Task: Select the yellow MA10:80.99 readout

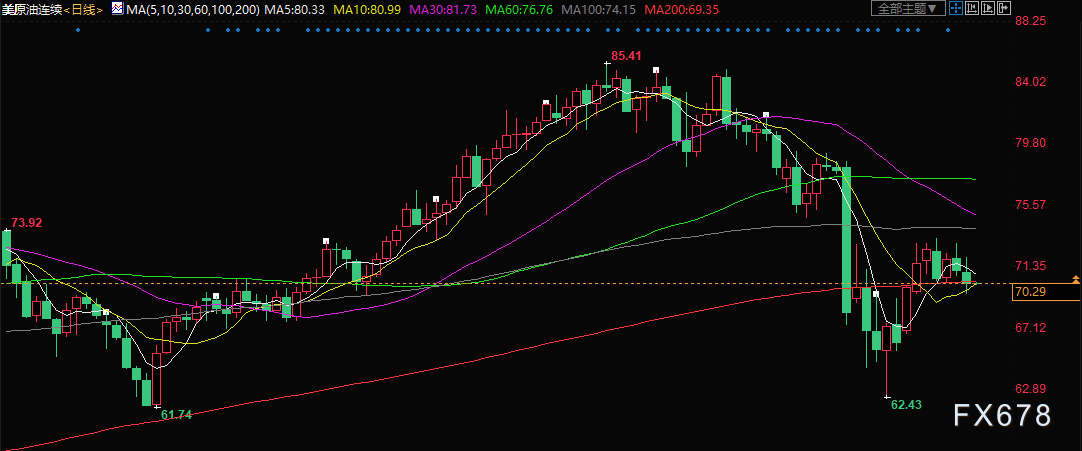Action: 368,9
